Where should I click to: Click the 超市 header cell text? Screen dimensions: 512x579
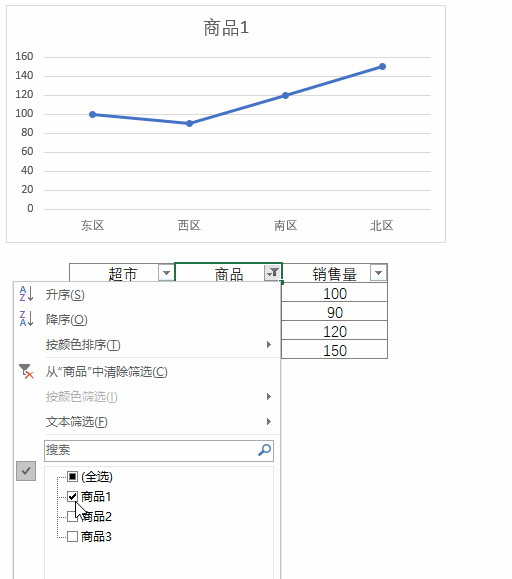123,274
